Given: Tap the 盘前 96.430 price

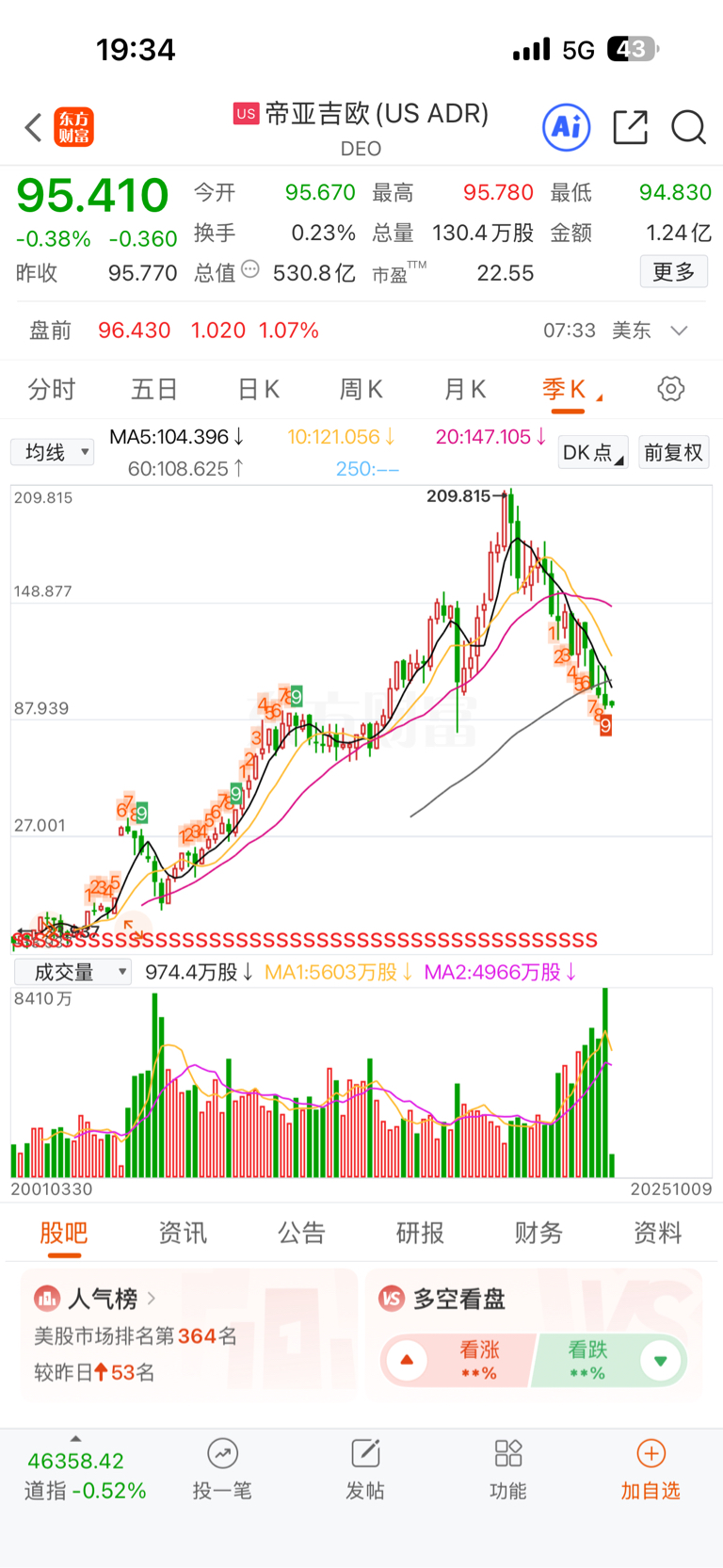Looking at the screenshot, I should point(135,331).
